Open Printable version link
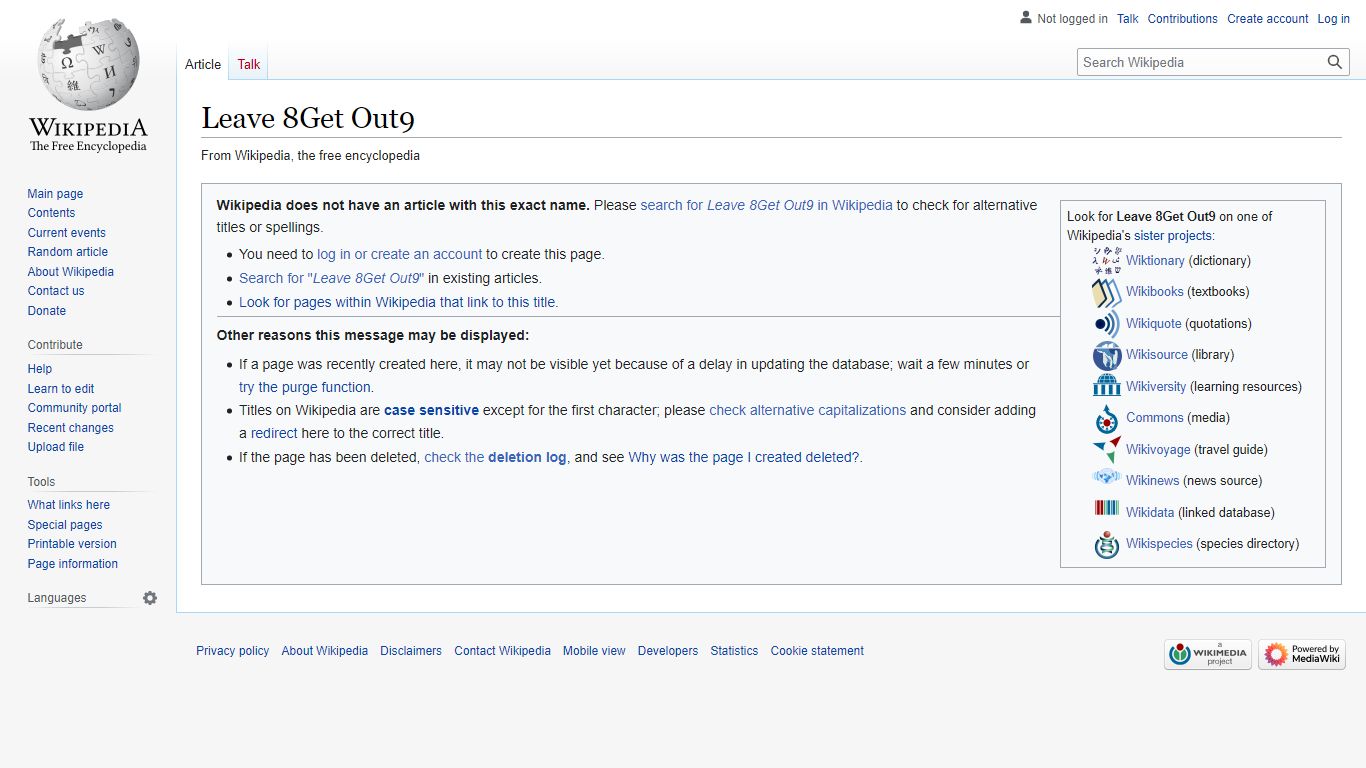 tap(72, 544)
